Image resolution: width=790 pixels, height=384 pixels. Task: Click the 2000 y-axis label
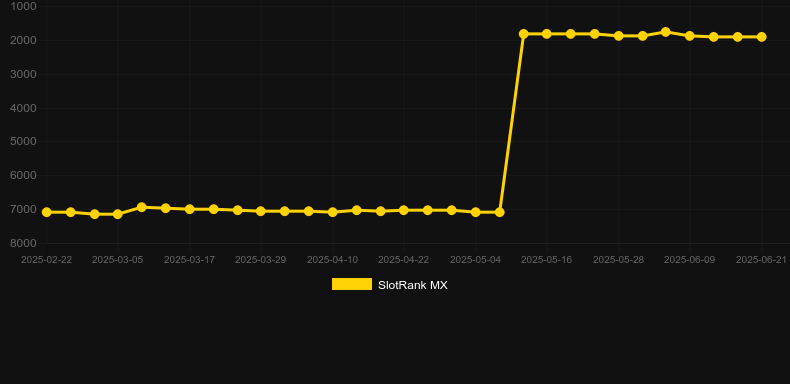tap(23, 40)
